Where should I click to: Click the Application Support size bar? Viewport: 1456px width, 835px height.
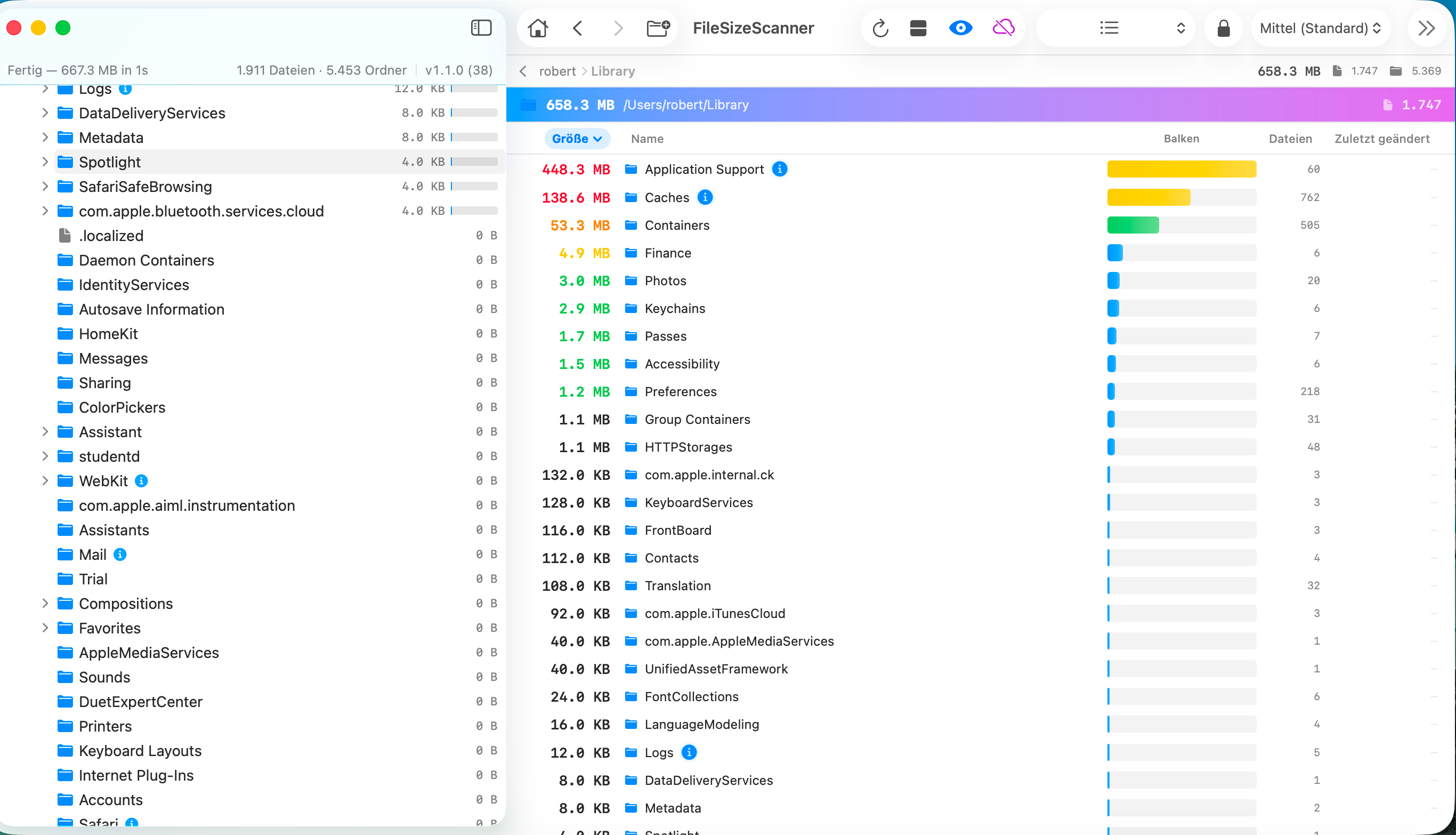(x=1182, y=169)
